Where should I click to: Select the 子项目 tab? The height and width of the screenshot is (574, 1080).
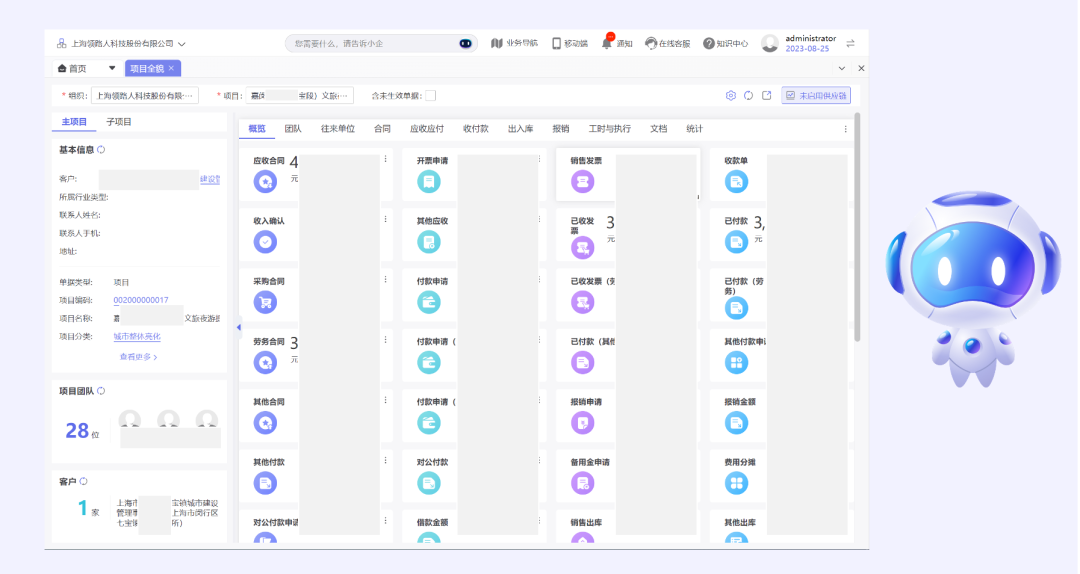pos(119,122)
